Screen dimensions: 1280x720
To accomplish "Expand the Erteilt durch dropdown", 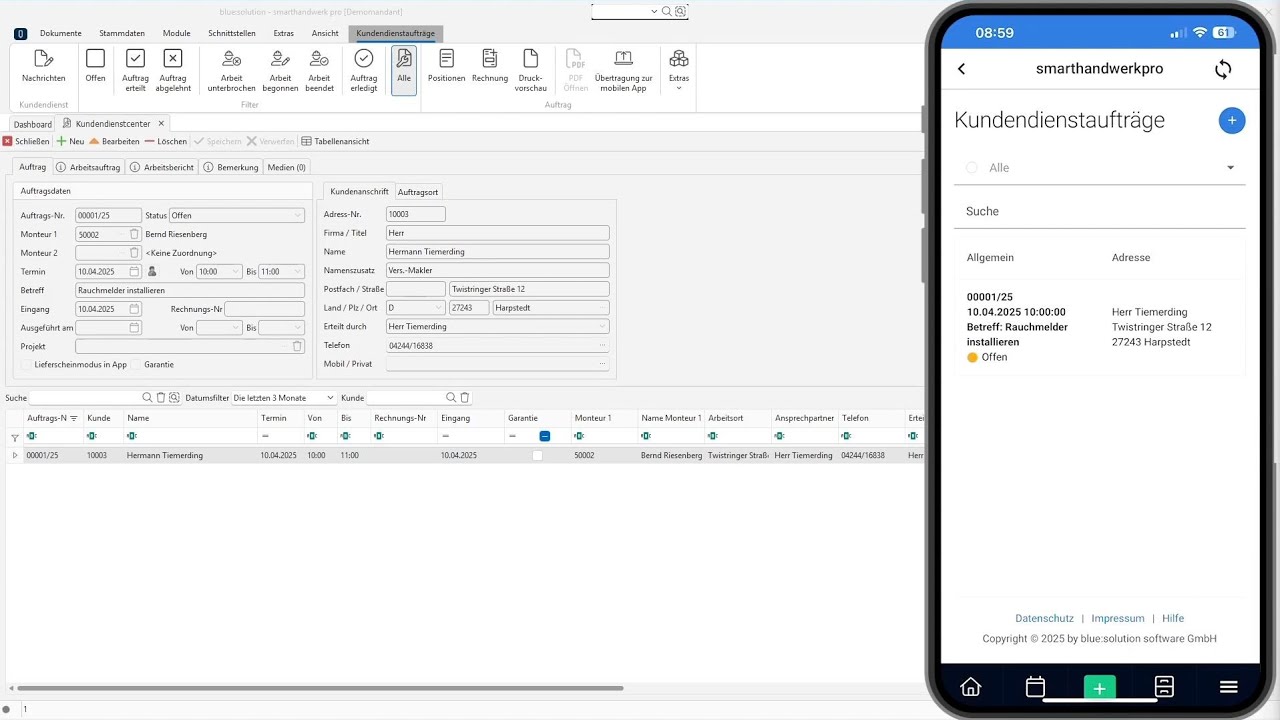I will (x=602, y=327).
